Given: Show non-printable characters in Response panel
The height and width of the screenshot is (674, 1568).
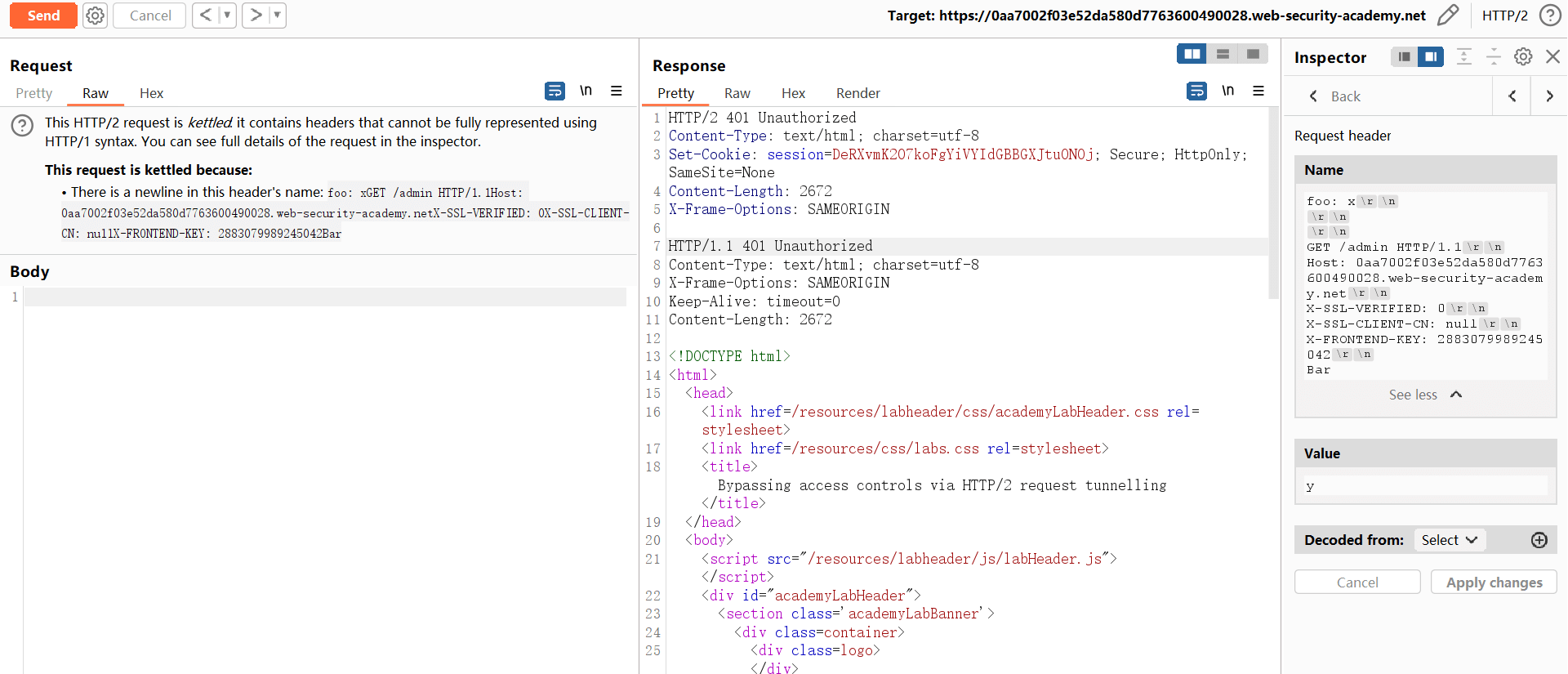Looking at the screenshot, I should pyautogui.click(x=1227, y=92).
